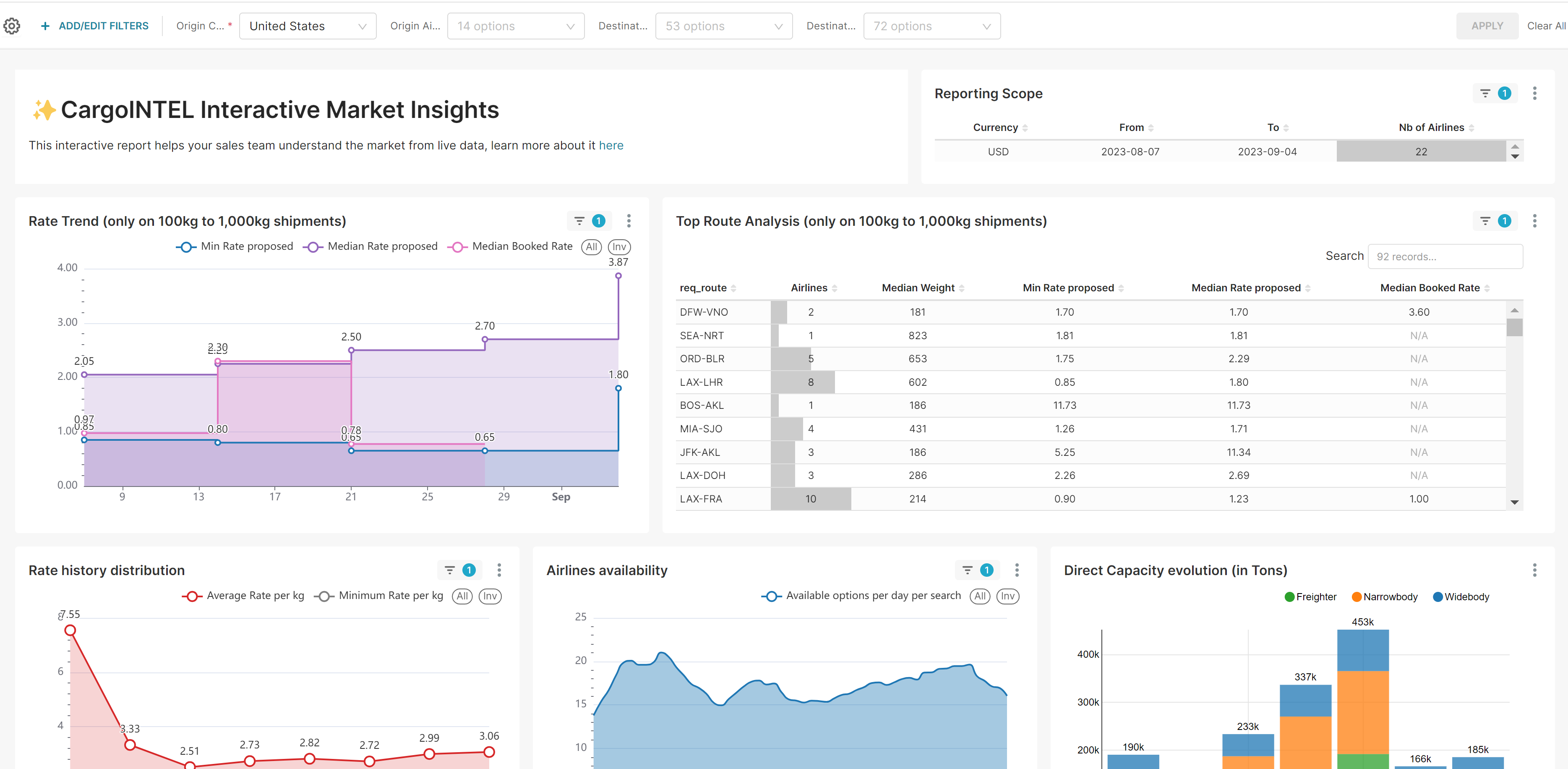This screenshot has width=1568, height=769.
Task: Select the SEA-NRT route row
Action: [x=1090, y=335]
